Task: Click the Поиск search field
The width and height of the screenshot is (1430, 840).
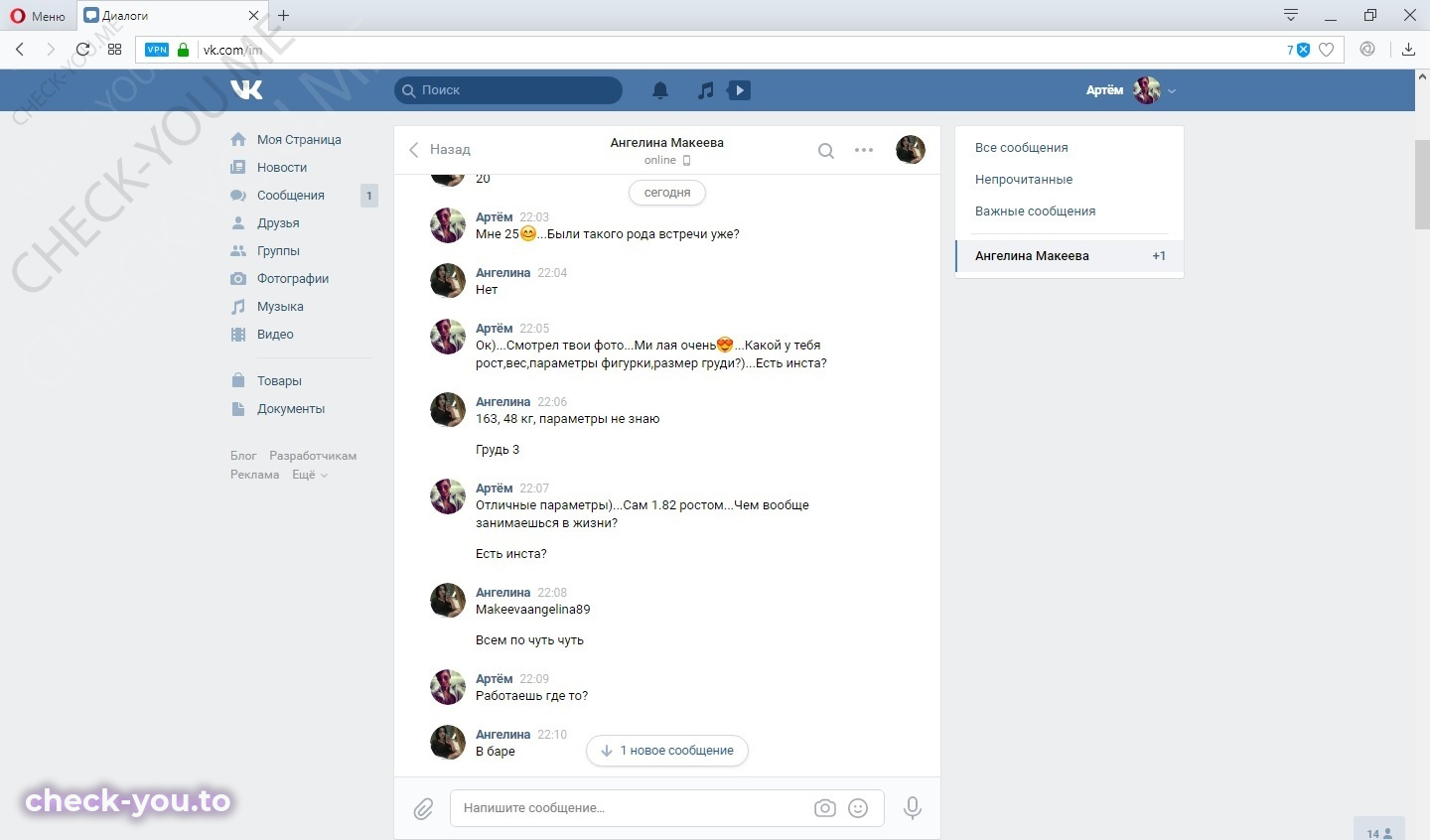Action: click(508, 90)
